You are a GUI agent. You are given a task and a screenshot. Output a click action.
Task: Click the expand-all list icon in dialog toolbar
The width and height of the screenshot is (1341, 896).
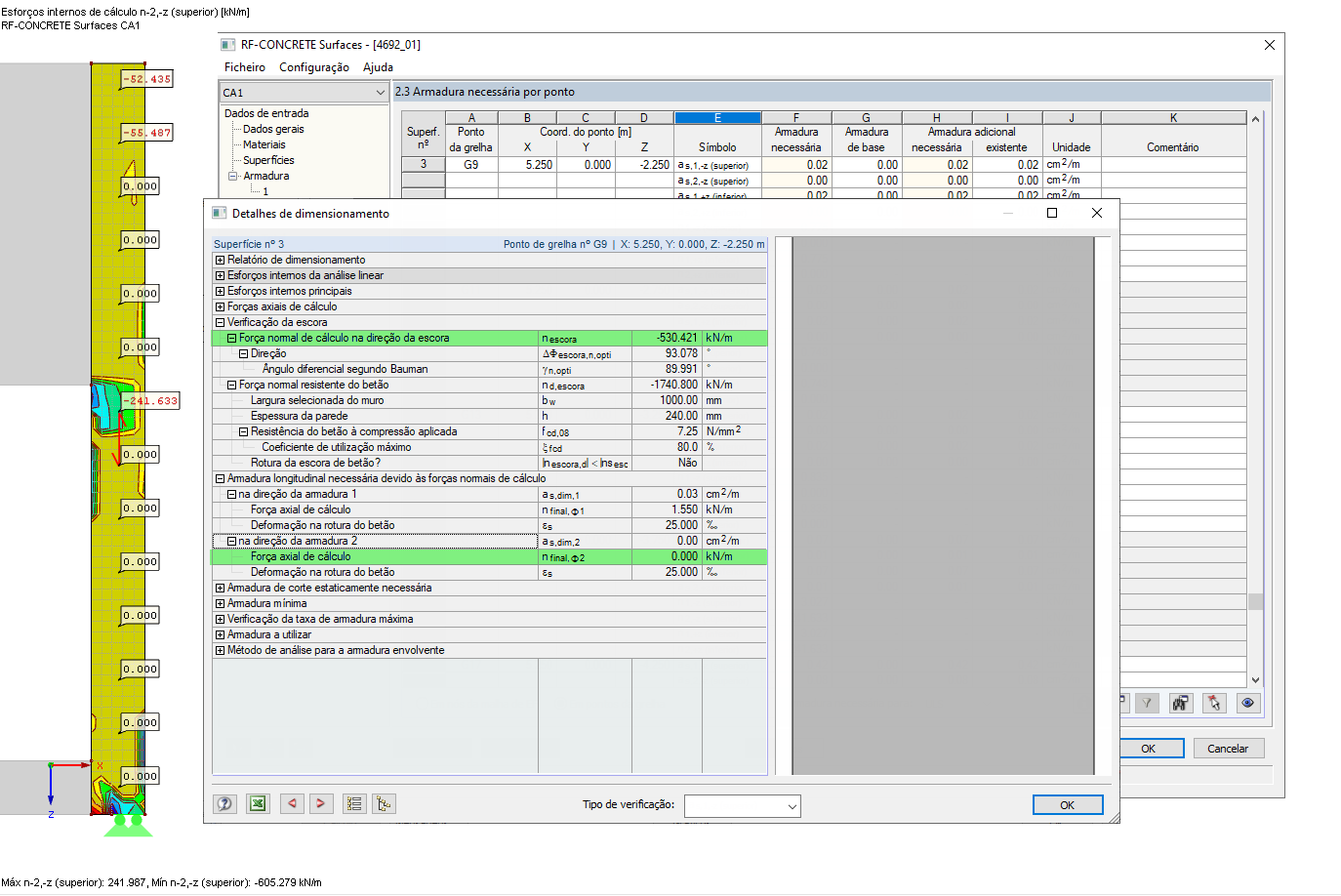tap(354, 804)
